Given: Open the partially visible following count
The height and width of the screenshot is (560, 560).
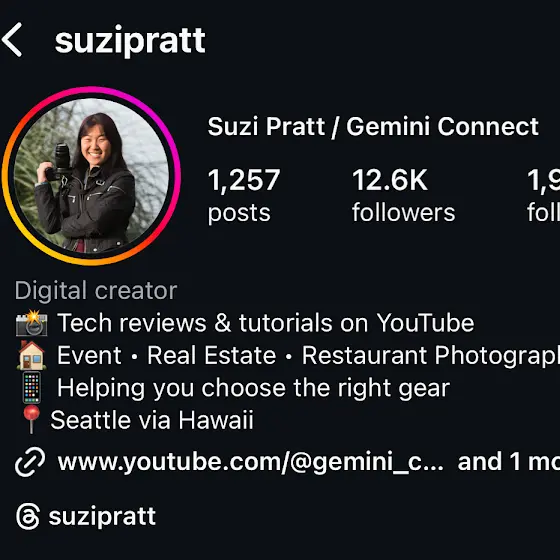Looking at the screenshot, I should point(543,195).
